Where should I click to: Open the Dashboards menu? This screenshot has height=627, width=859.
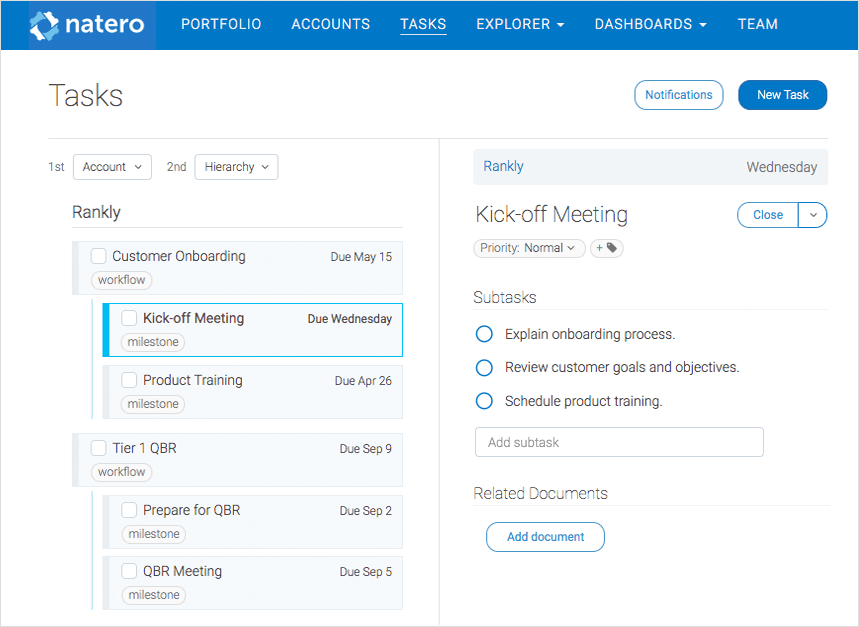pos(650,24)
